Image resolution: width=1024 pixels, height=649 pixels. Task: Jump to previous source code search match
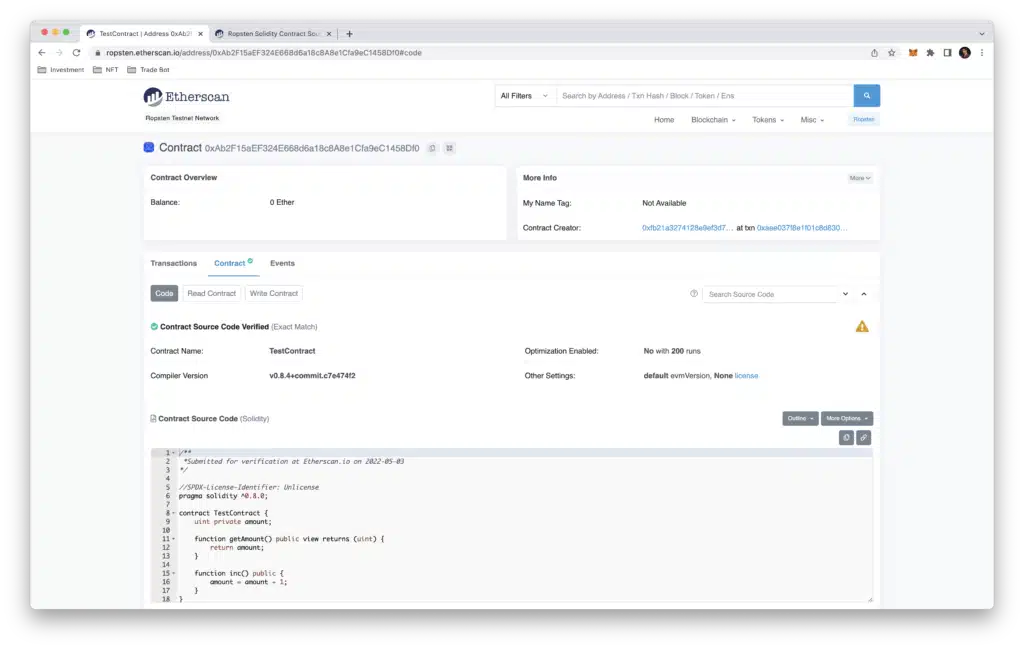pos(863,294)
